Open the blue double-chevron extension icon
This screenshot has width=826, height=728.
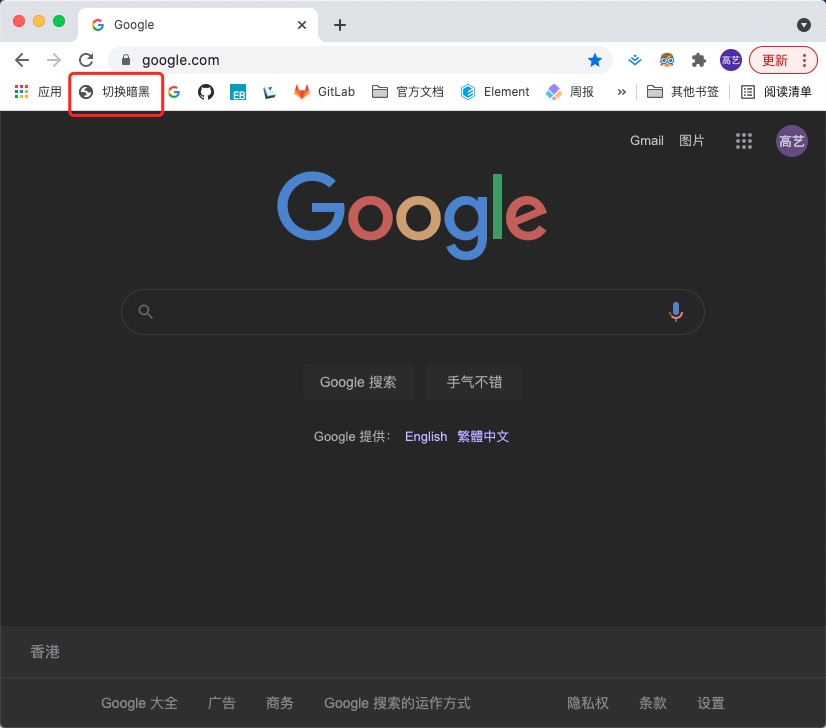[635, 60]
